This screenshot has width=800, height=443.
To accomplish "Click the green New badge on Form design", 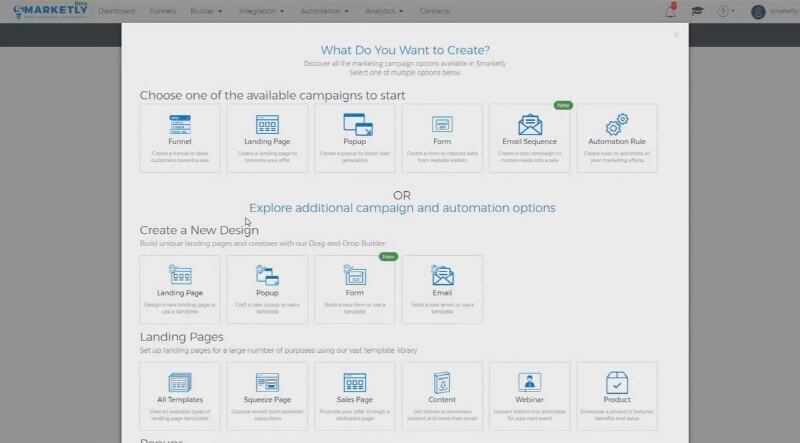I will 388,256.
